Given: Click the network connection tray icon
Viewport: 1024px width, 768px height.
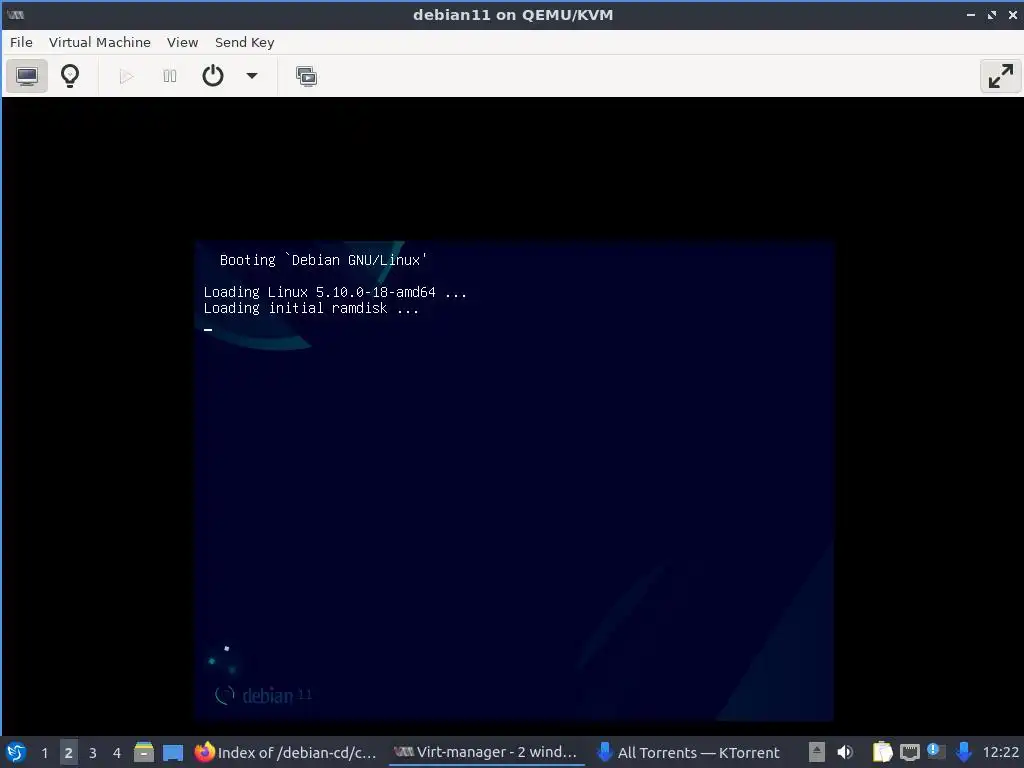Looking at the screenshot, I should (x=910, y=752).
